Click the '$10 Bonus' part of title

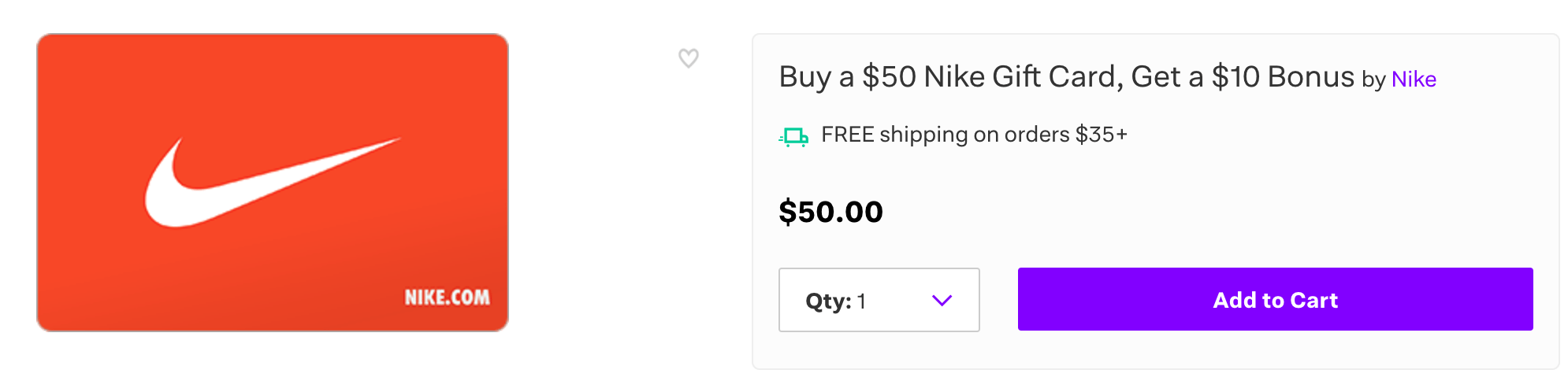pyautogui.click(x=1283, y=77)
